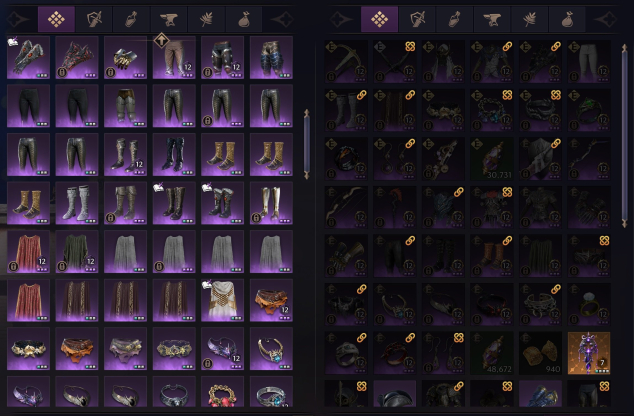Image resolution: width=634 pixels, height=416 pixels.
Task: Click the right panel's vertical scrollbar handle
Action: pos(625,136)
